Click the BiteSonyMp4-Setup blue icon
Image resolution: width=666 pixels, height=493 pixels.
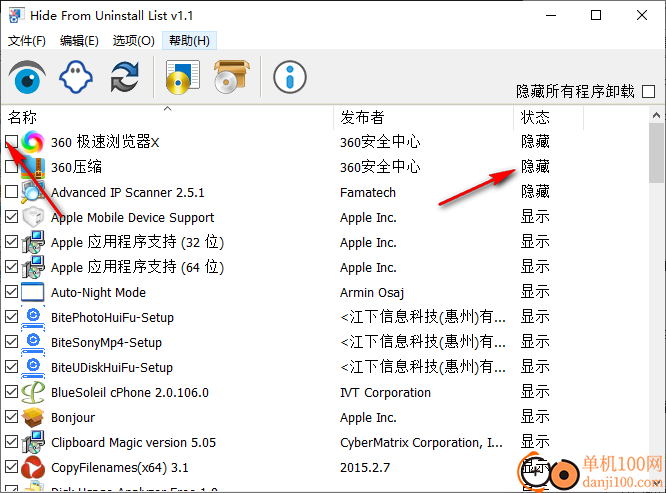pyautogui.click(x=33, y=342)
